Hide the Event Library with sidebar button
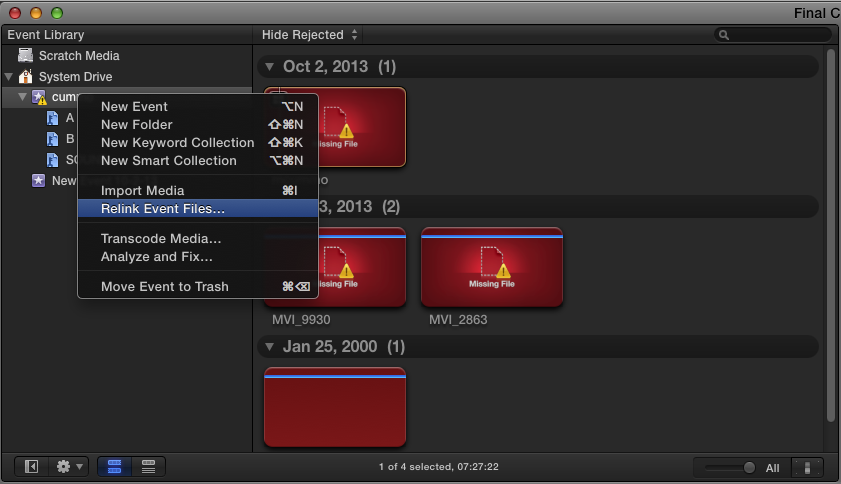Image resolution: width=841 pixels, height=484 pixels. pyautogui.click(x=32, y=467)
